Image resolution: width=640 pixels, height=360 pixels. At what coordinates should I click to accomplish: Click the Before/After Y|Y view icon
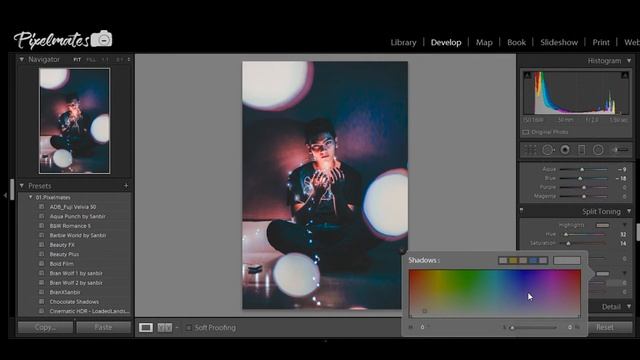pos(164,327)
